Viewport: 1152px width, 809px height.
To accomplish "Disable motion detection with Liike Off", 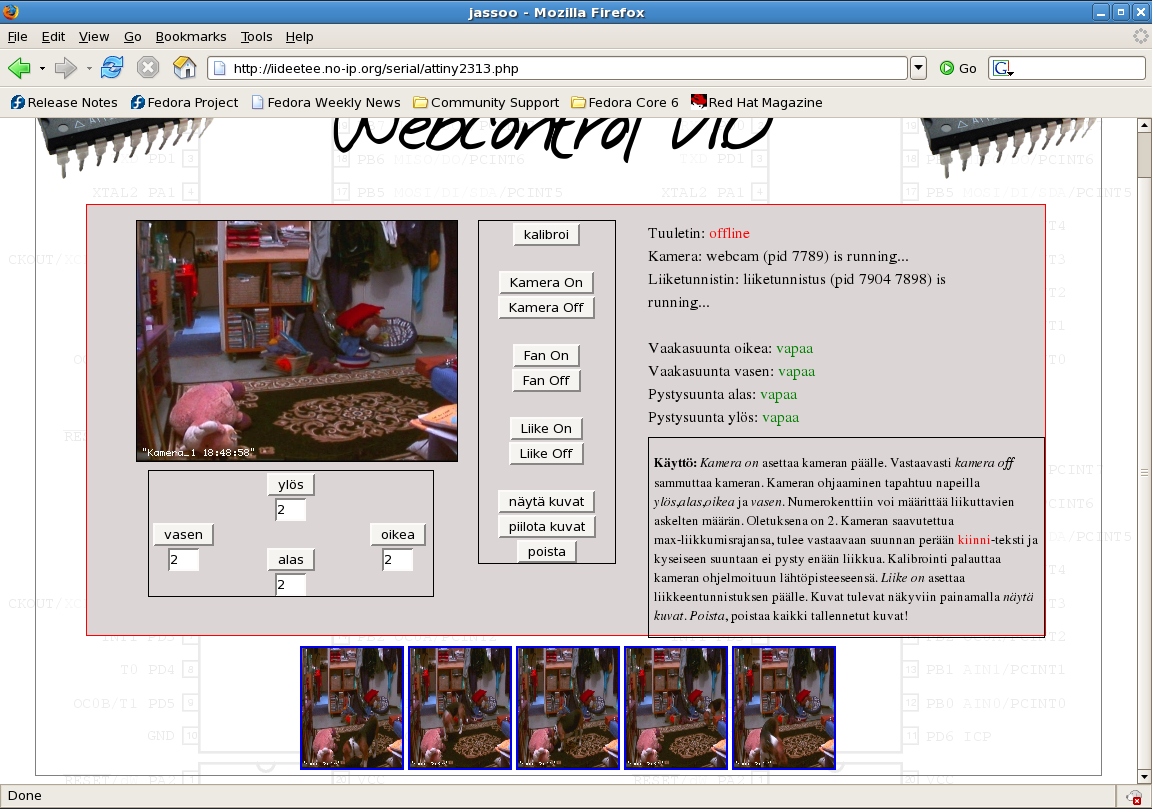I will pos(546,453).
